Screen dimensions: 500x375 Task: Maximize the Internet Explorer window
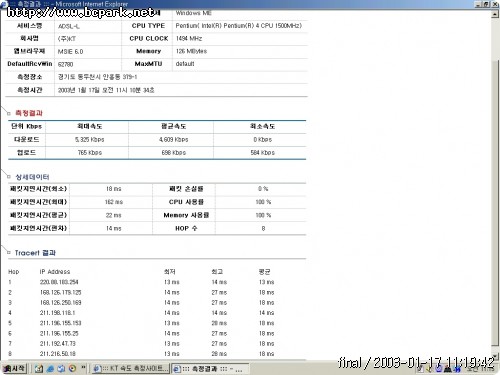tap(486, 4)
